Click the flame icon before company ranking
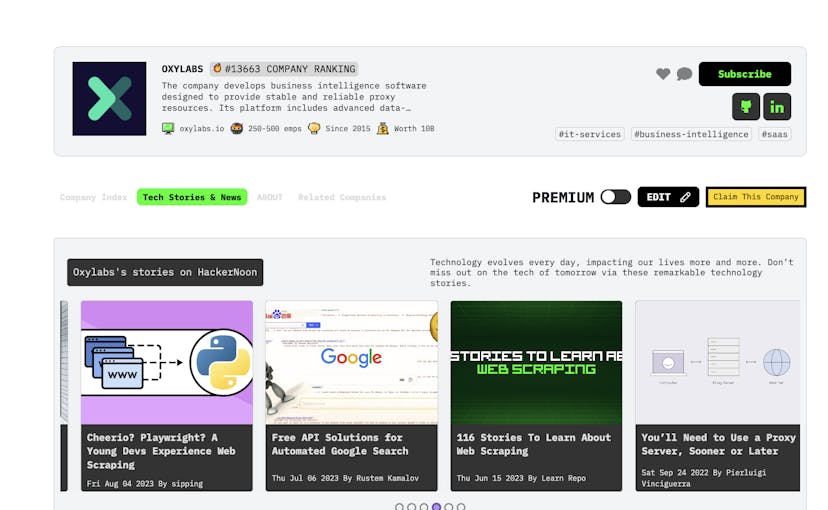This screenshot has width=828, height=510. tap(217, 68)
